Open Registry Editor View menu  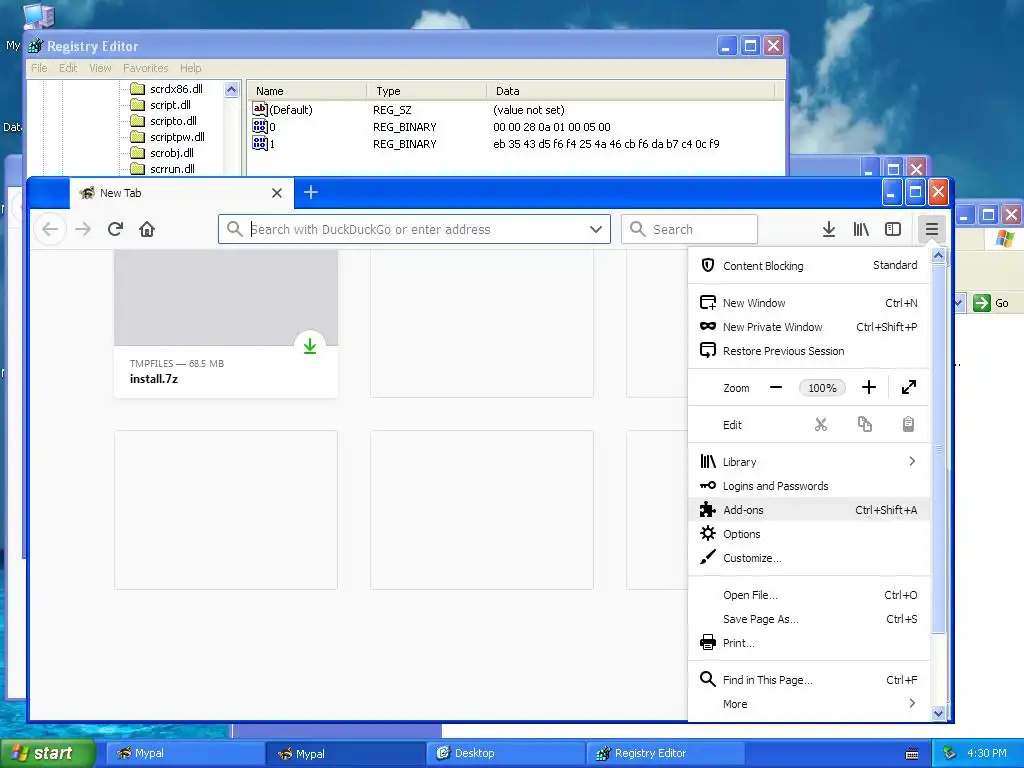click(100, 68)
